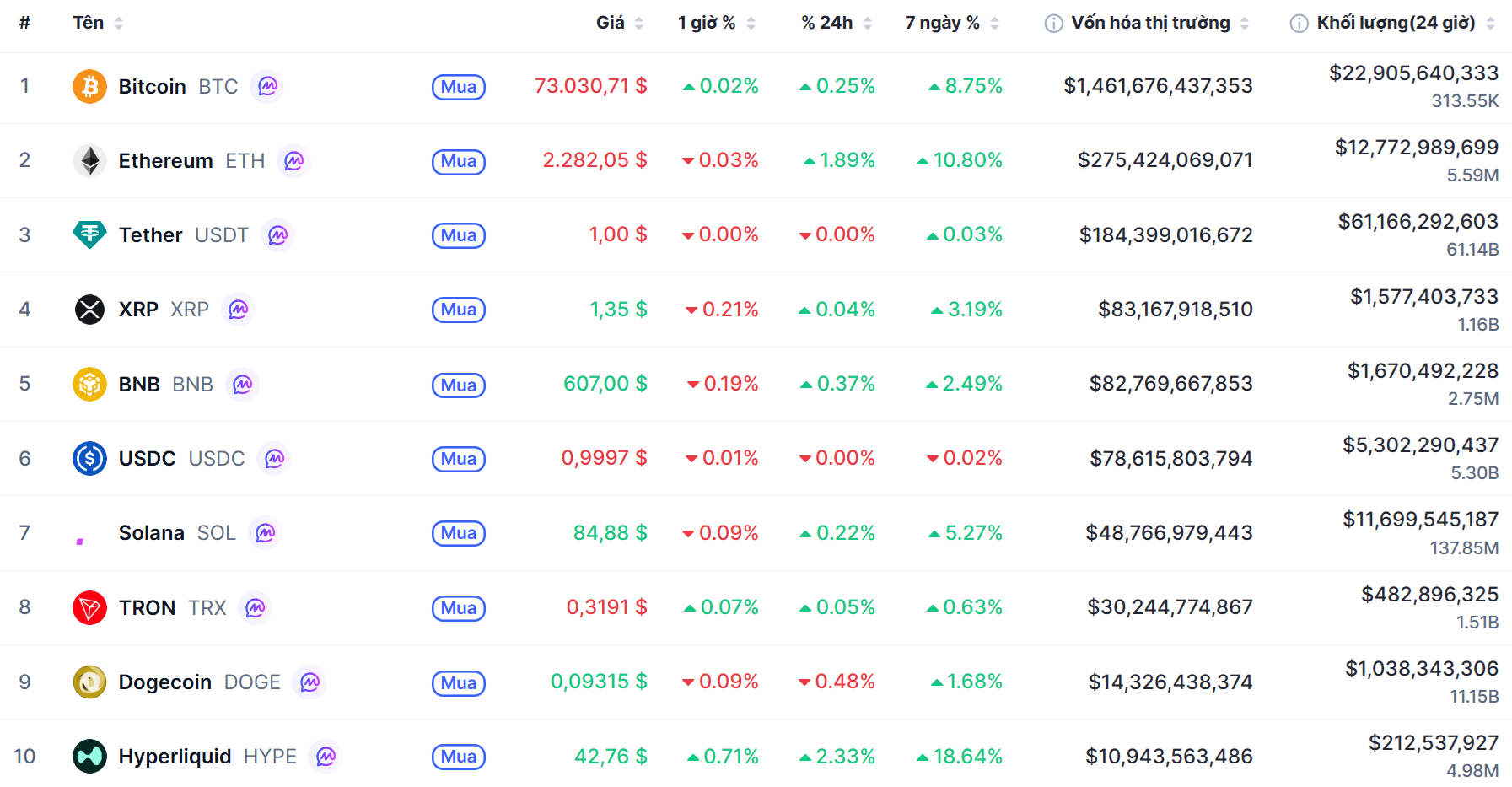Sort by the 7 ngày % column

click(942, 23)
